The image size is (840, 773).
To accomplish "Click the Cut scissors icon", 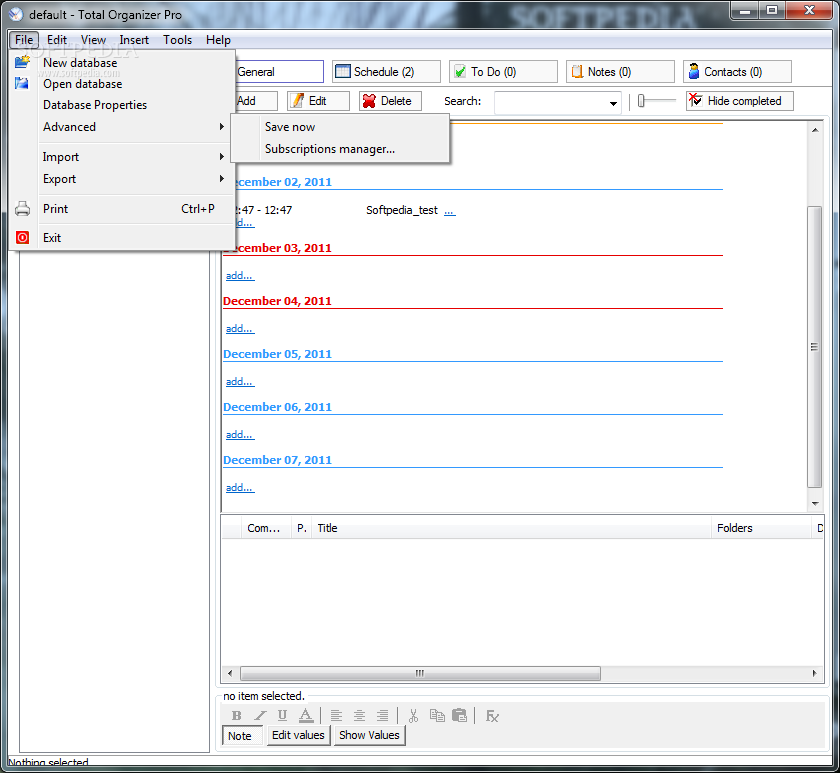I will [413, 716].
